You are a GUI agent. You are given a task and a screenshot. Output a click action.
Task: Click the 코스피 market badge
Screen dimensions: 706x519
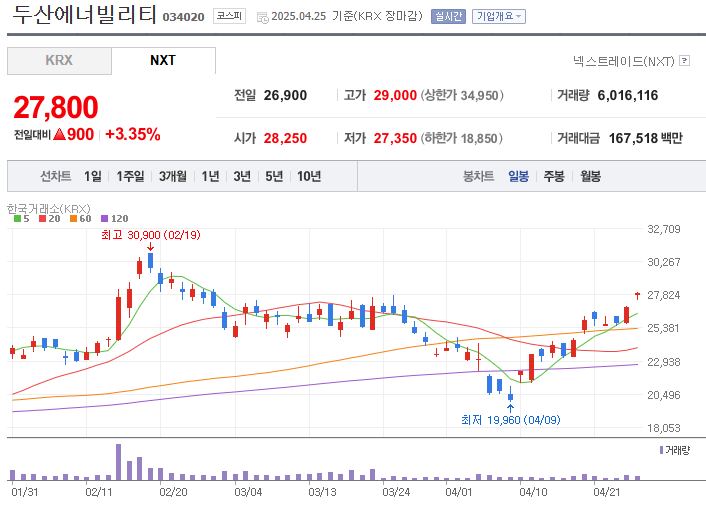(229, 16)
